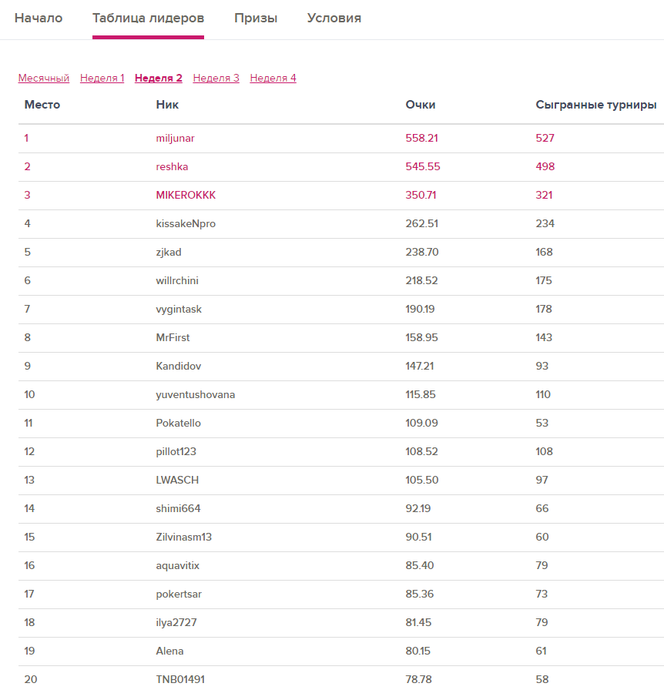Click the Сыгранные турниры column header

(596, 105)
